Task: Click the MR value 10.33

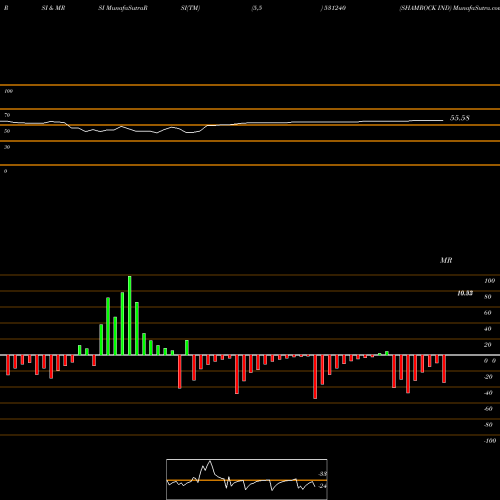Action: 465,293
